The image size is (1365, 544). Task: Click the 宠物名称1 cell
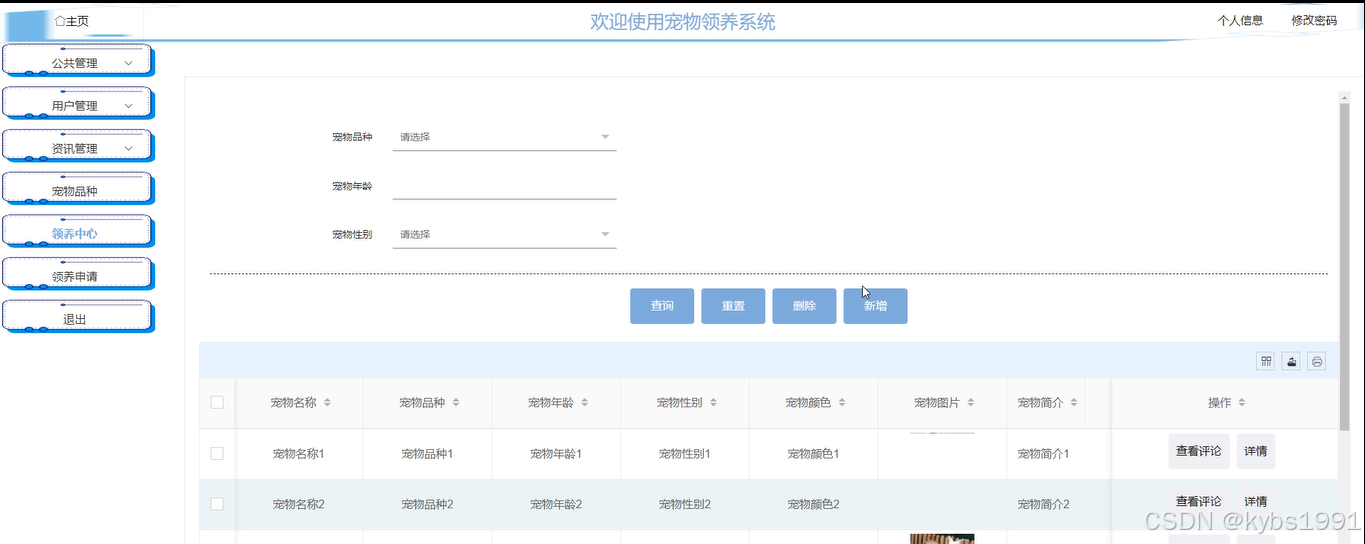coord(298,454)
